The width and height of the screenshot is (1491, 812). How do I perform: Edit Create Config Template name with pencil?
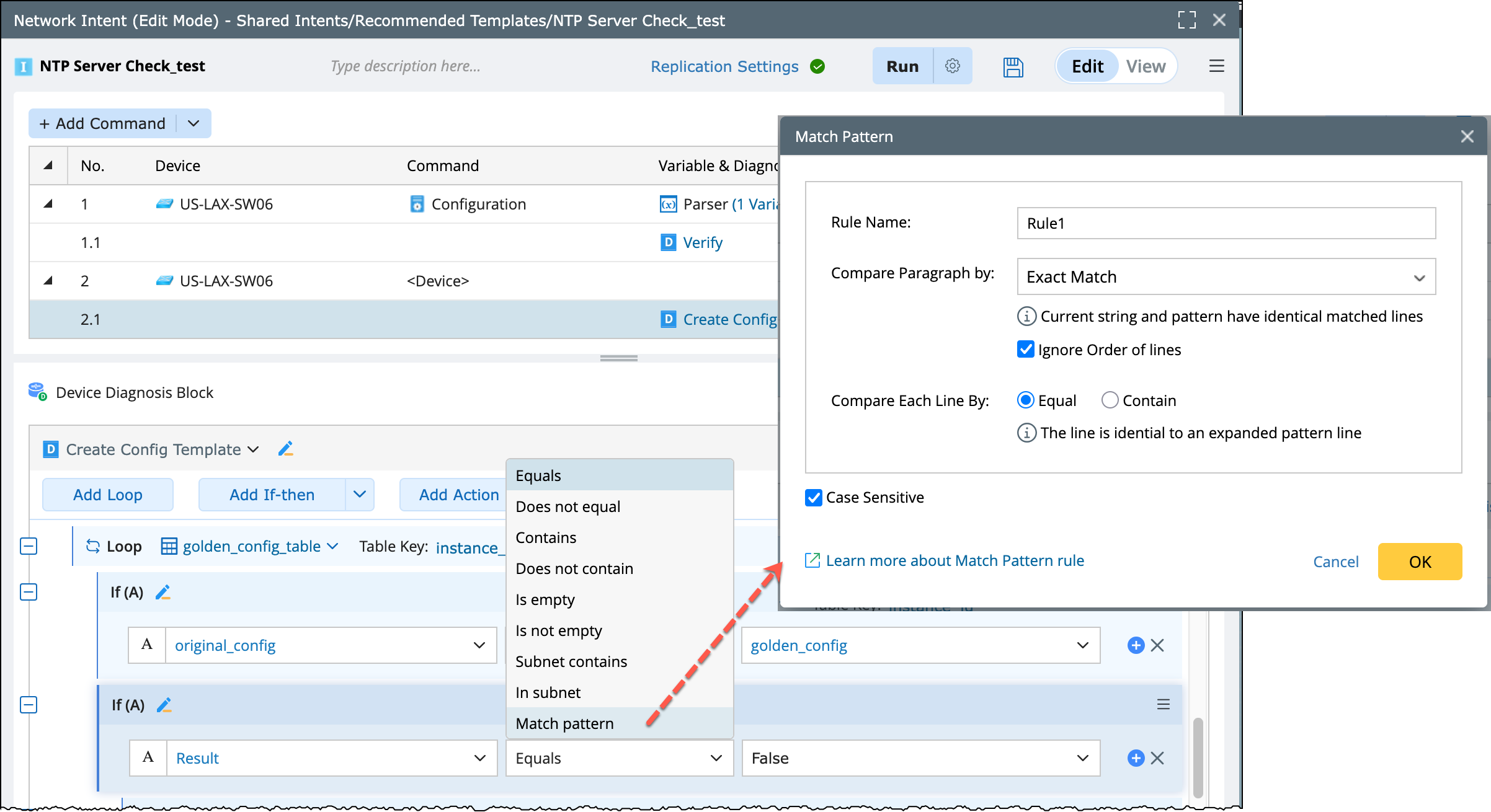285,449
